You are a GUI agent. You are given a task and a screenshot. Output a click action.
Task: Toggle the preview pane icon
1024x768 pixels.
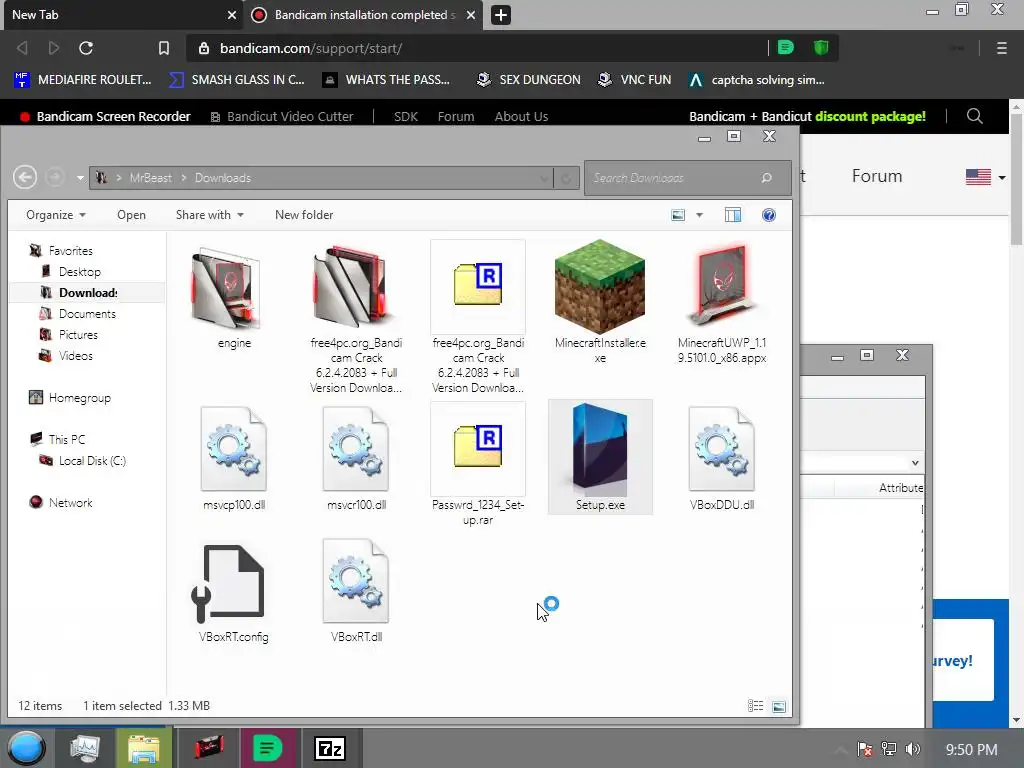(x=733, y=215)
